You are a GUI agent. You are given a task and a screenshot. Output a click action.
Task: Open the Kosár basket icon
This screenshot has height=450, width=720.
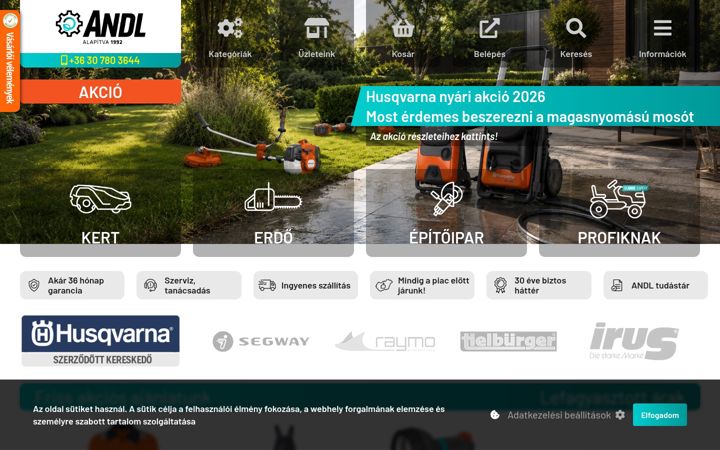pyautogui.click(x=403, y=28)
